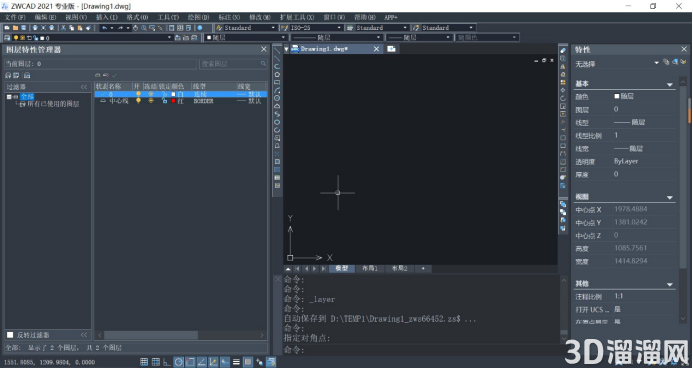Collapse the 全部 filter tree node
Image resolution: width=693 pixels, height=368 pixels.
coord(9,97)
